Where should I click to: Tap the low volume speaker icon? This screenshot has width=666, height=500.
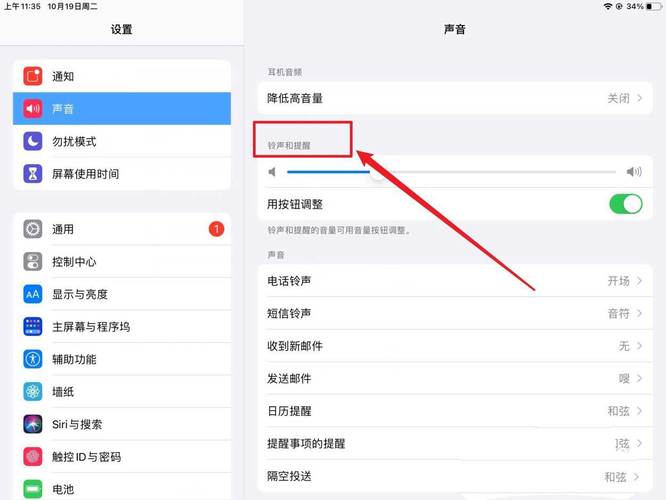(272, 172)
